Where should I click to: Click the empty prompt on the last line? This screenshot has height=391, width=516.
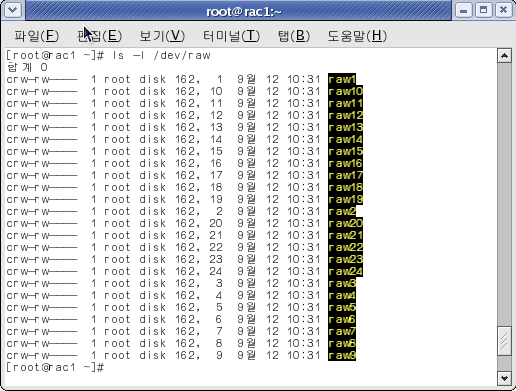pos(55,367)
